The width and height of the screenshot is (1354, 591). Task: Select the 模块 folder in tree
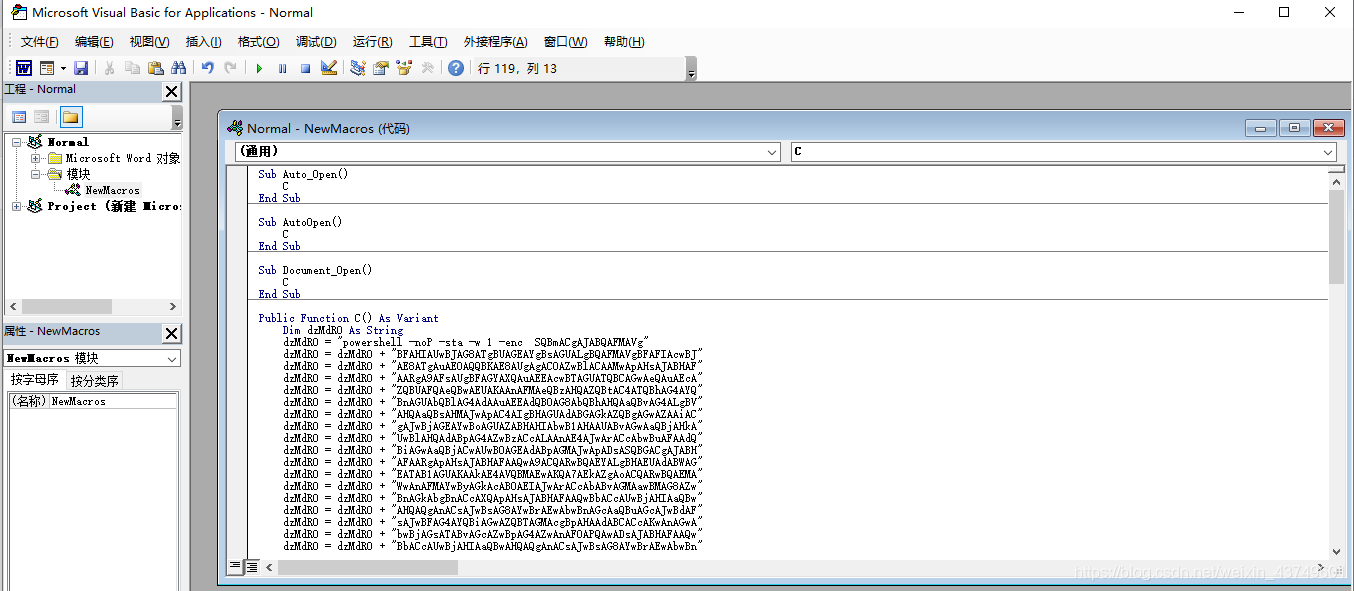tap(78, 174)
